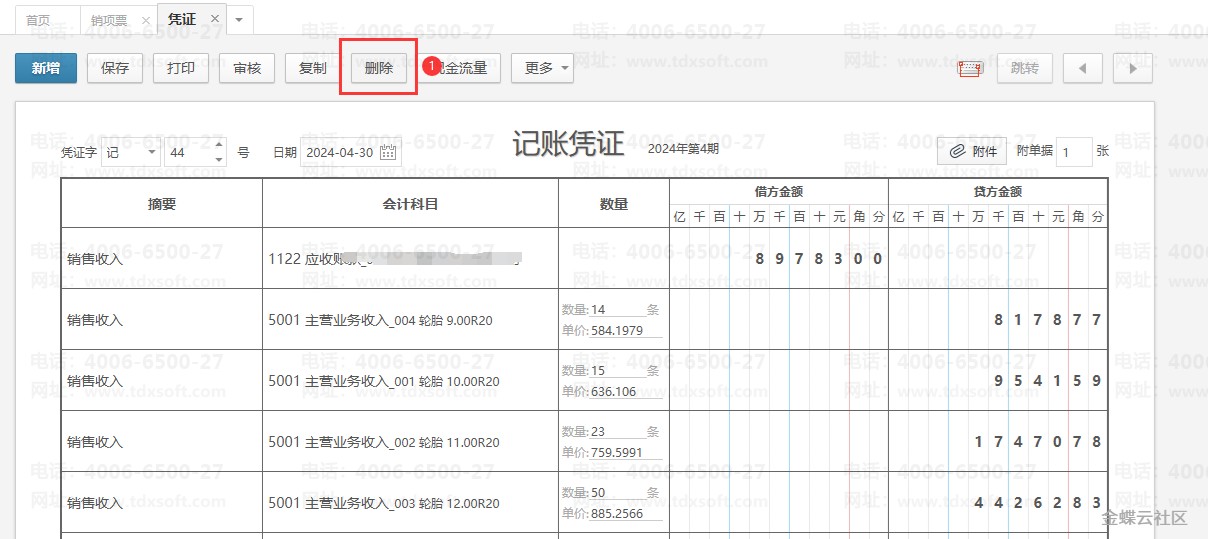Close the 销项票 tab

[x=146, y=20]
